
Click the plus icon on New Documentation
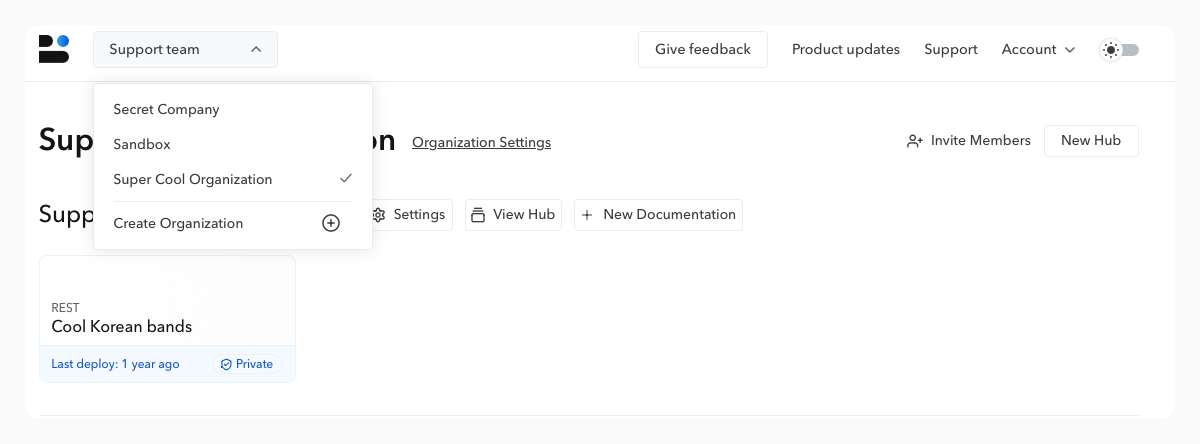pyautogui.click(x=587, y=215)
